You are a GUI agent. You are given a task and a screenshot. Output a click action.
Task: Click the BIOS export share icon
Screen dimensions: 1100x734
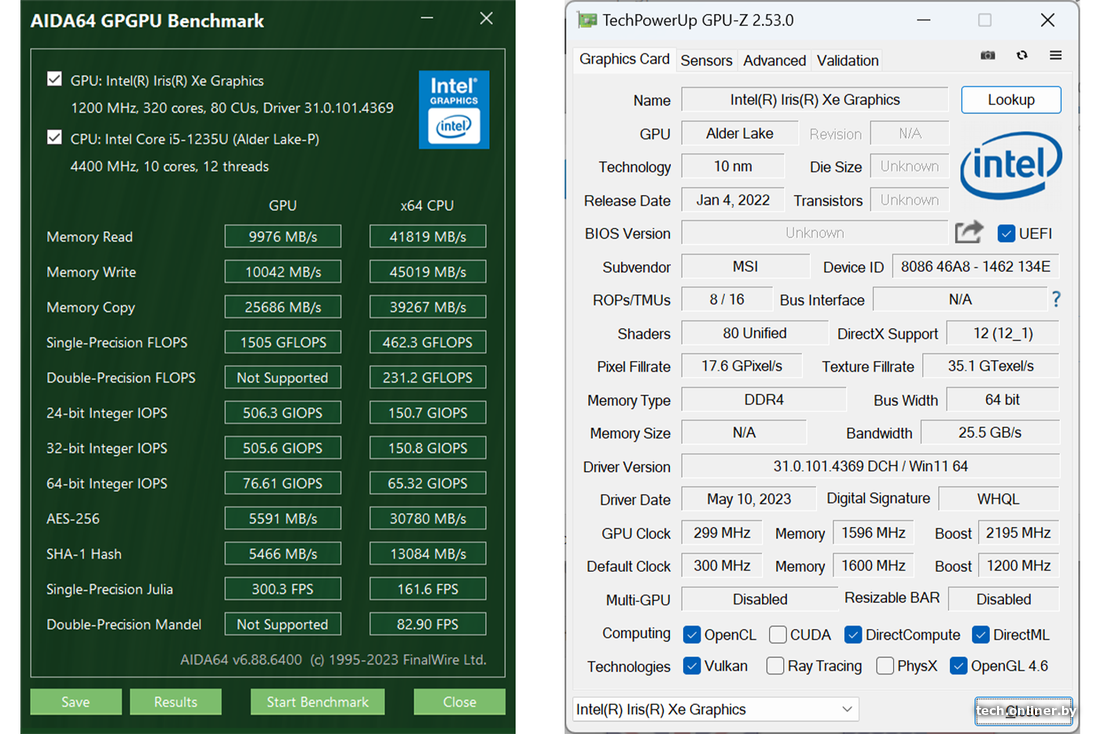(x=968, y=233)
